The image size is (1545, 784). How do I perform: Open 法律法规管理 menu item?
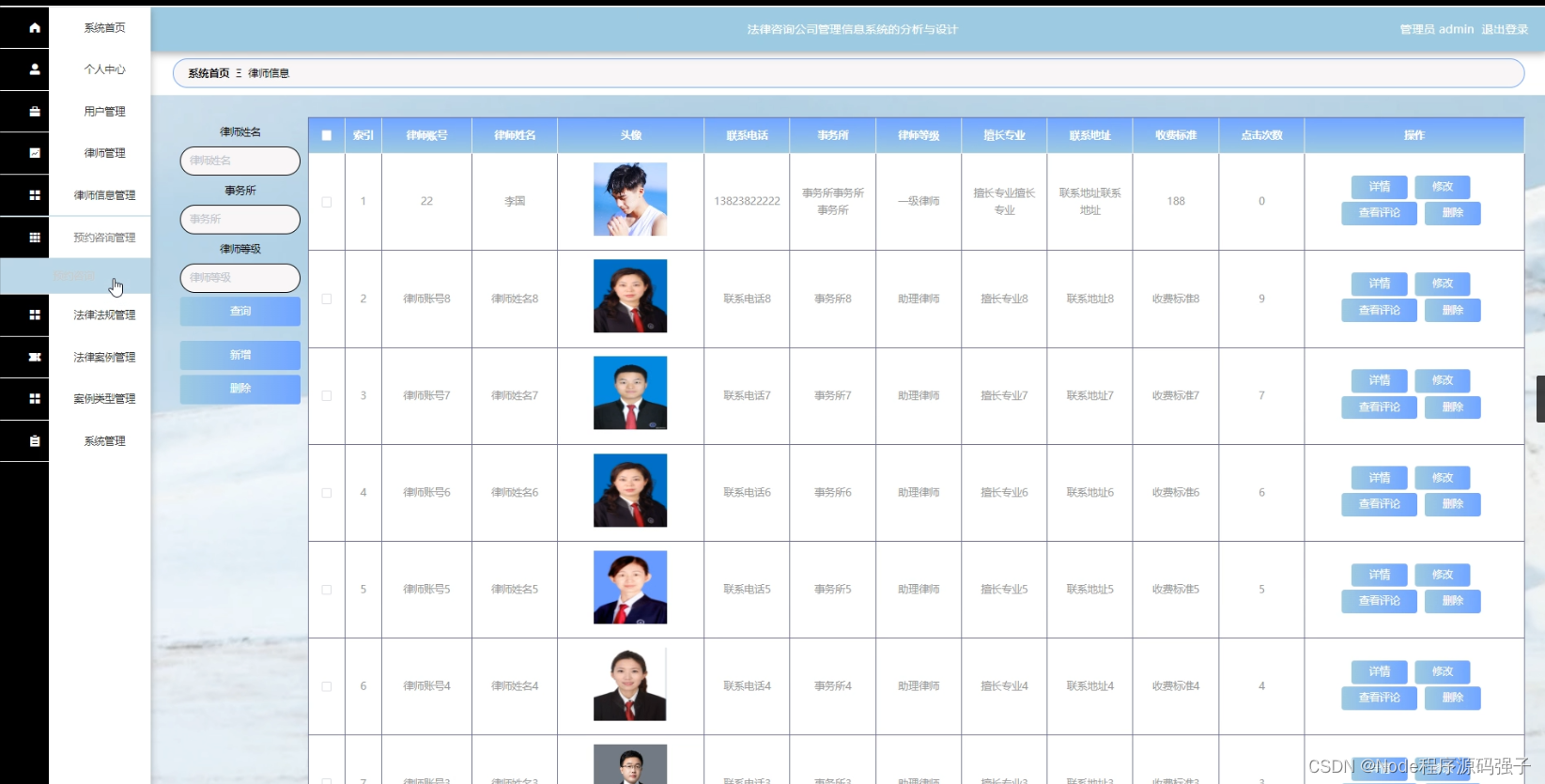pos(104,315)
